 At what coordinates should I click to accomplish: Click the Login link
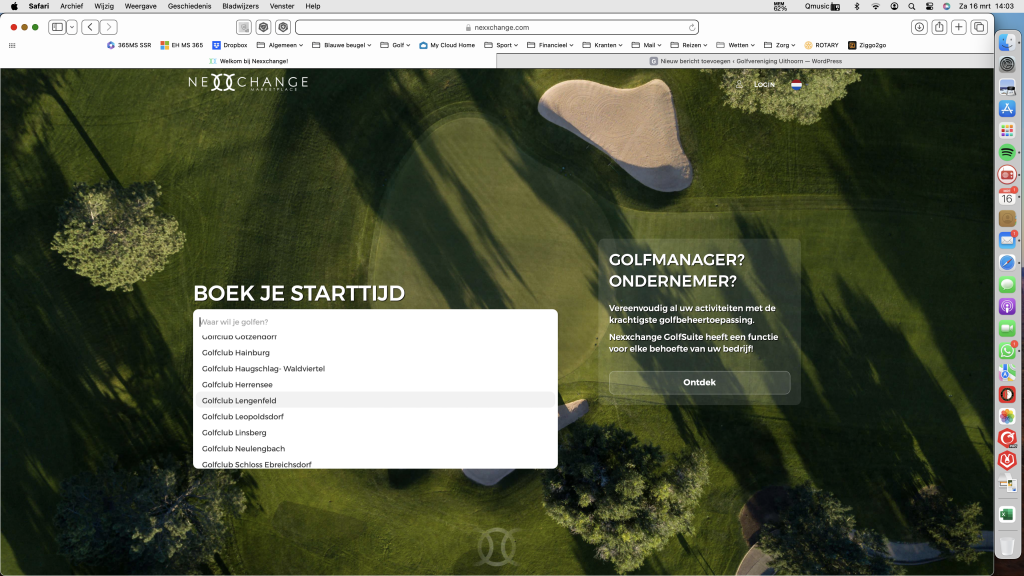point(765,85)
